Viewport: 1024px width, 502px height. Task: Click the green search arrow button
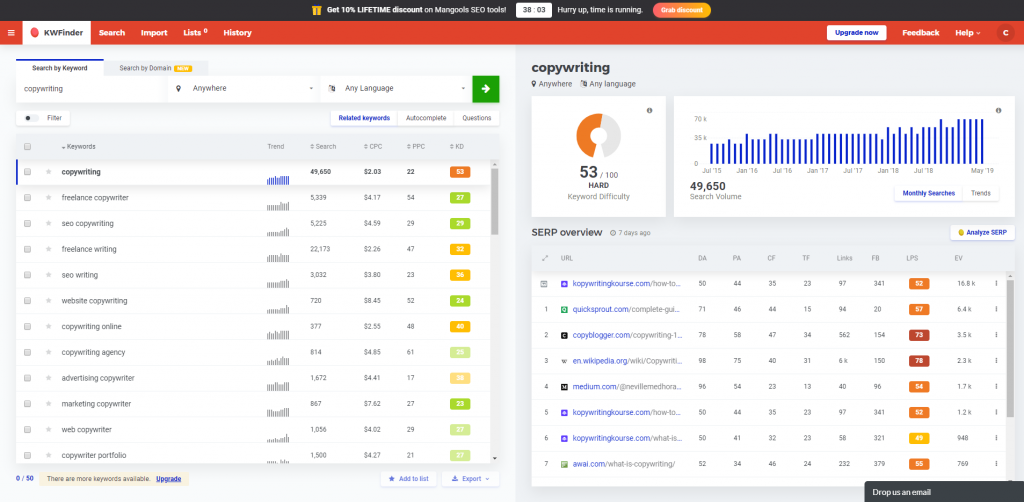486,88
